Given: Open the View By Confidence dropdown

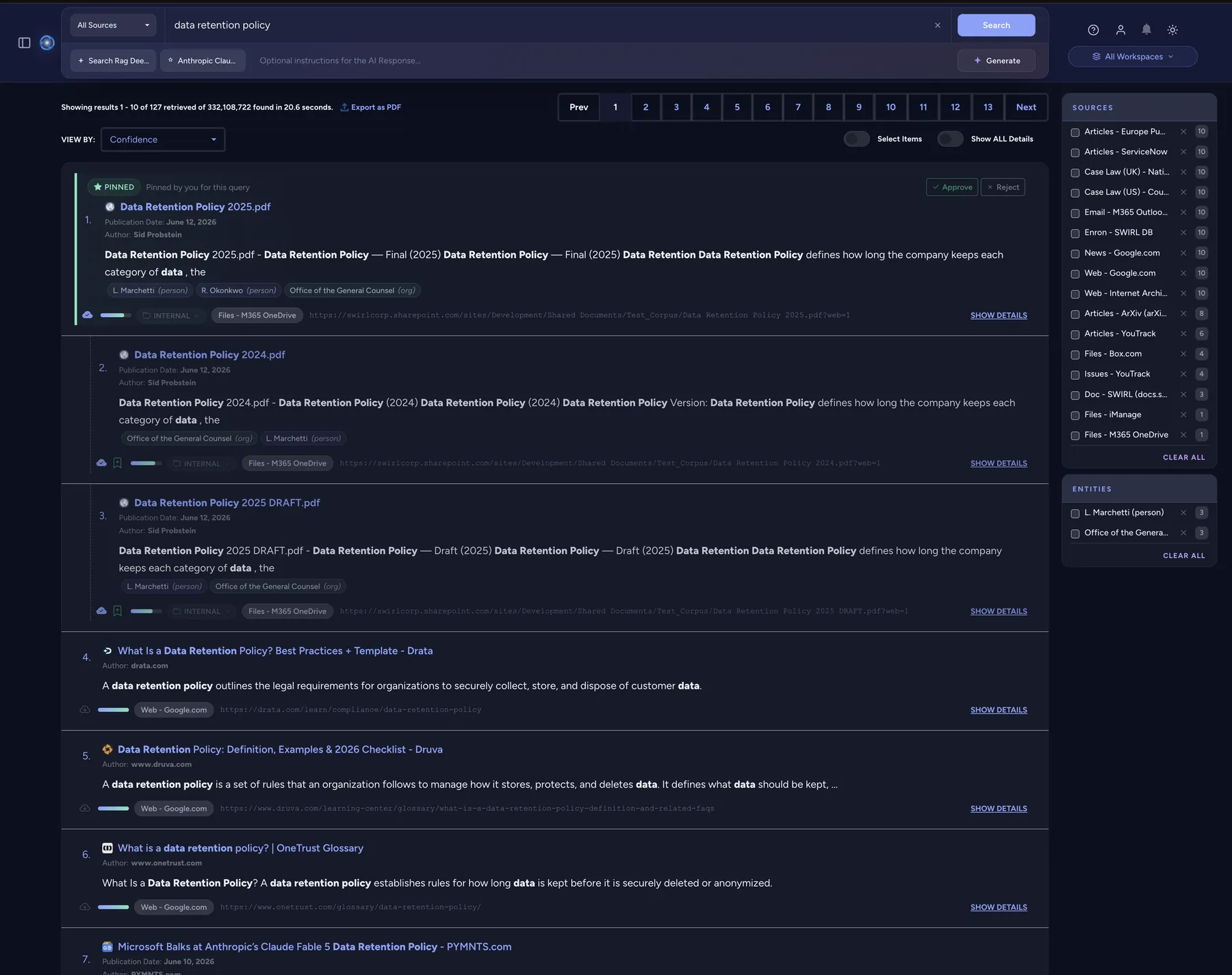Looking at the screenshot, I should tap(163, 140).
